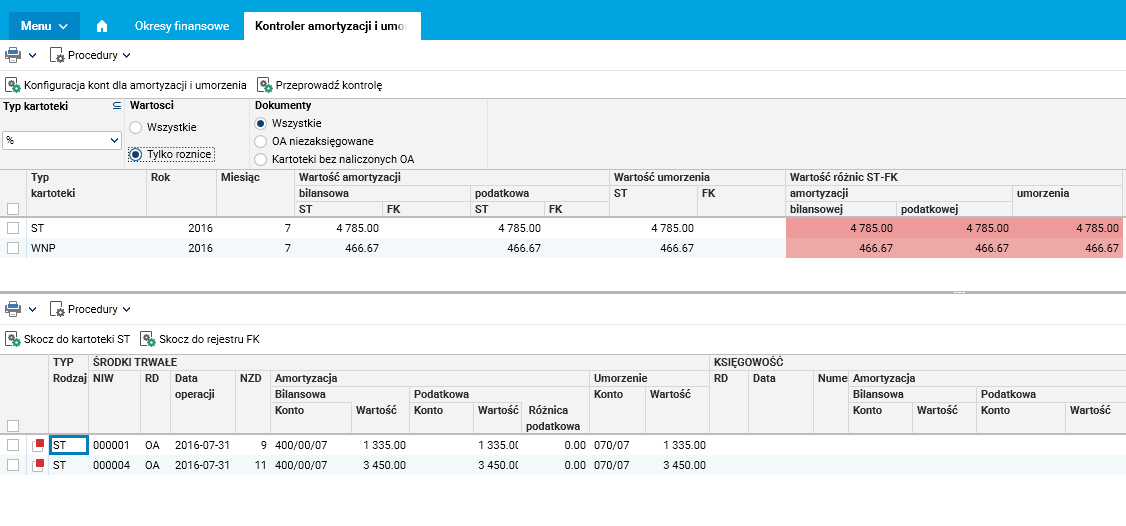
Task: Expand the lower Procedury dropdown
Action: click(x=92, y=309)
